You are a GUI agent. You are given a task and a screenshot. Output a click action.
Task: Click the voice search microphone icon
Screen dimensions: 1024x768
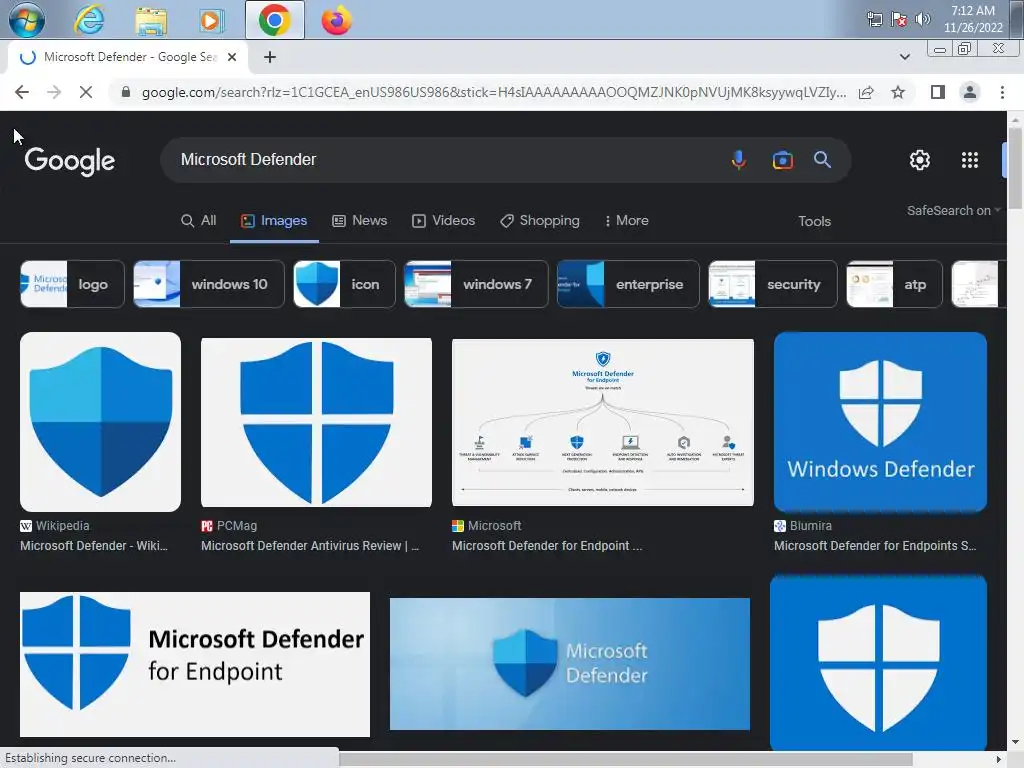click(x=739, y=159)
